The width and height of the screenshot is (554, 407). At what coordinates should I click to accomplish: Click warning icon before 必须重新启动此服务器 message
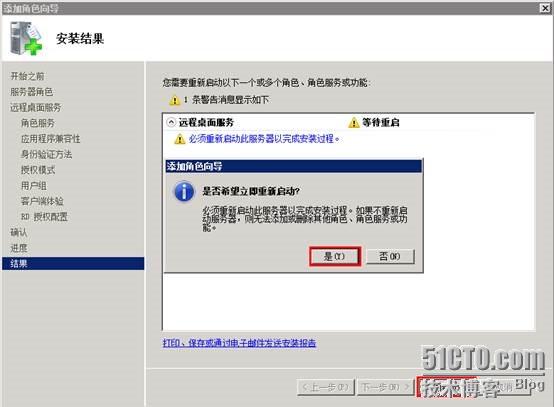pos(179,139)
